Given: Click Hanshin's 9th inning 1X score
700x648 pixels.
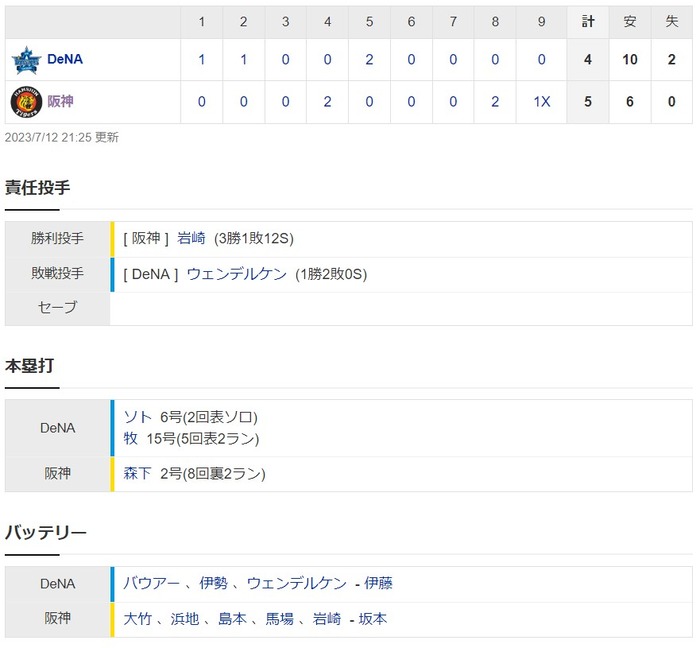Looking at the screenshot, I should point(542,102).
